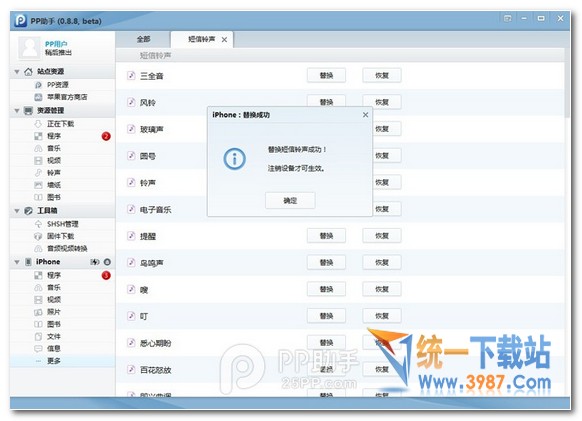Image resolution: width=582 pixels, height=421 pixels.
Task: Open the title bar menu button
Action: (x=507, y=18)
